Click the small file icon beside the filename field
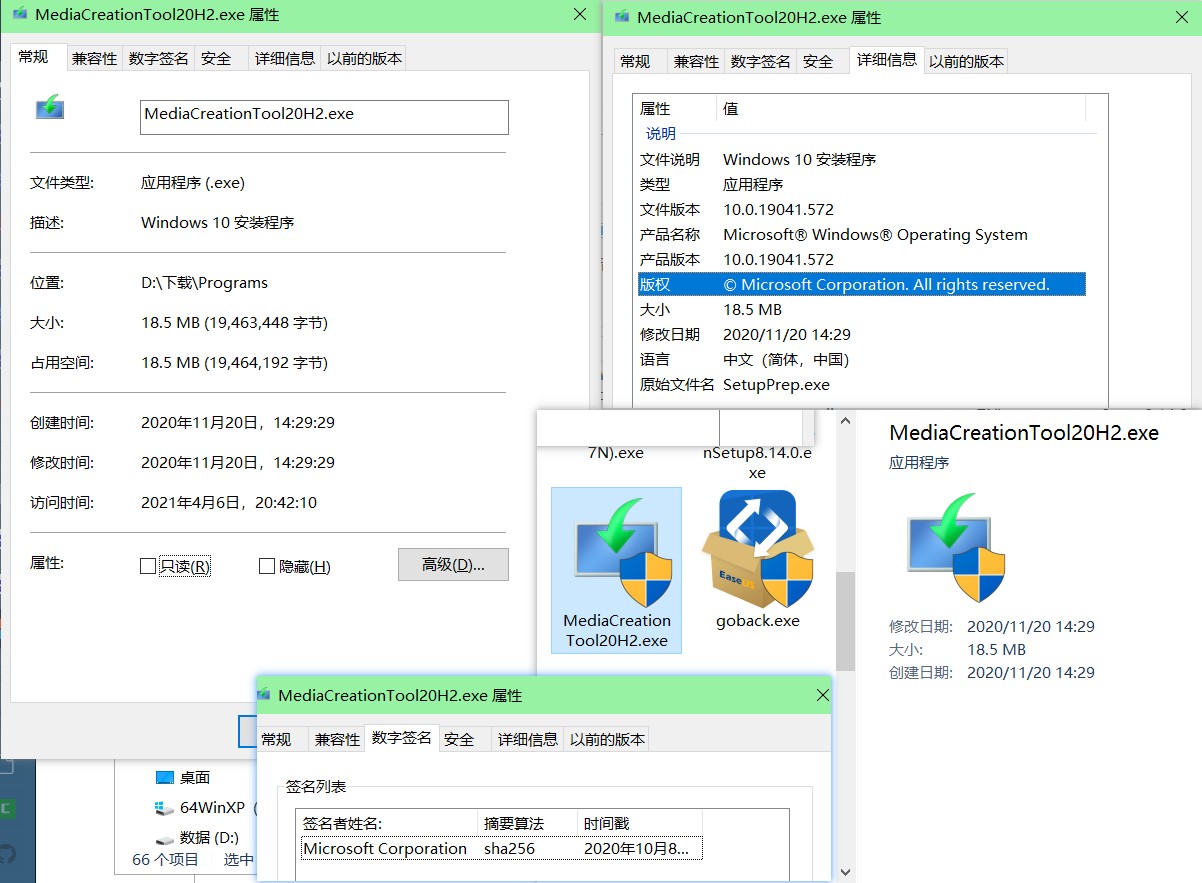 pos(50,107)
